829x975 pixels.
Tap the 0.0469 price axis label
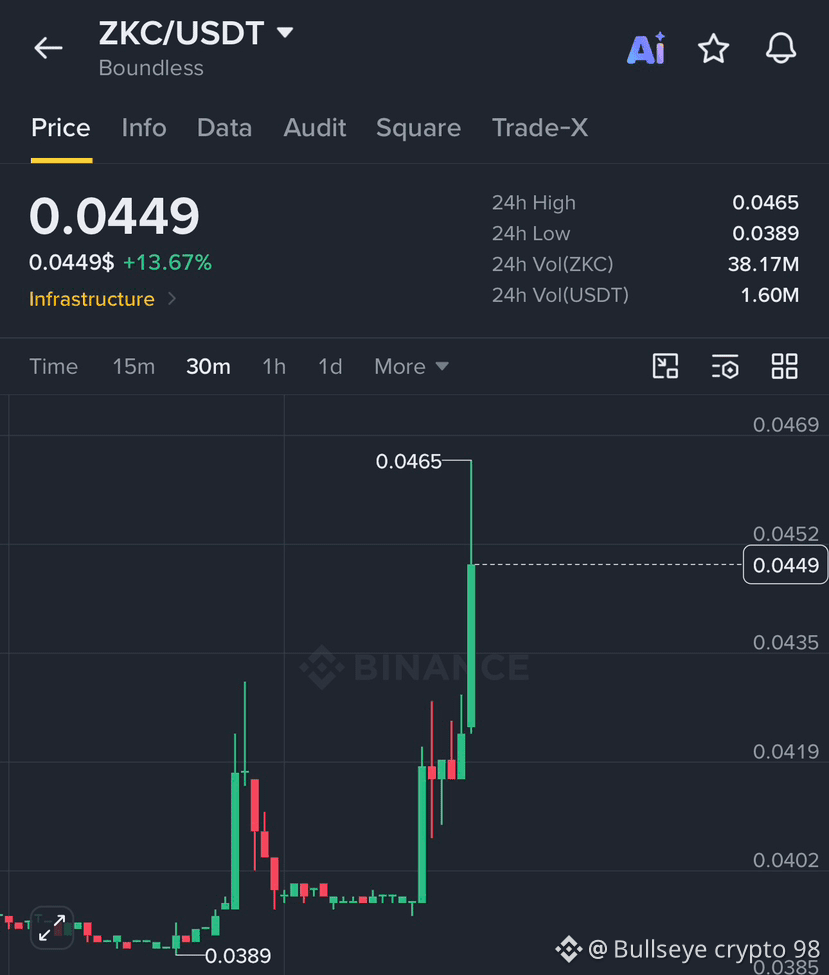pyautogui.click(x=786, y=425)
